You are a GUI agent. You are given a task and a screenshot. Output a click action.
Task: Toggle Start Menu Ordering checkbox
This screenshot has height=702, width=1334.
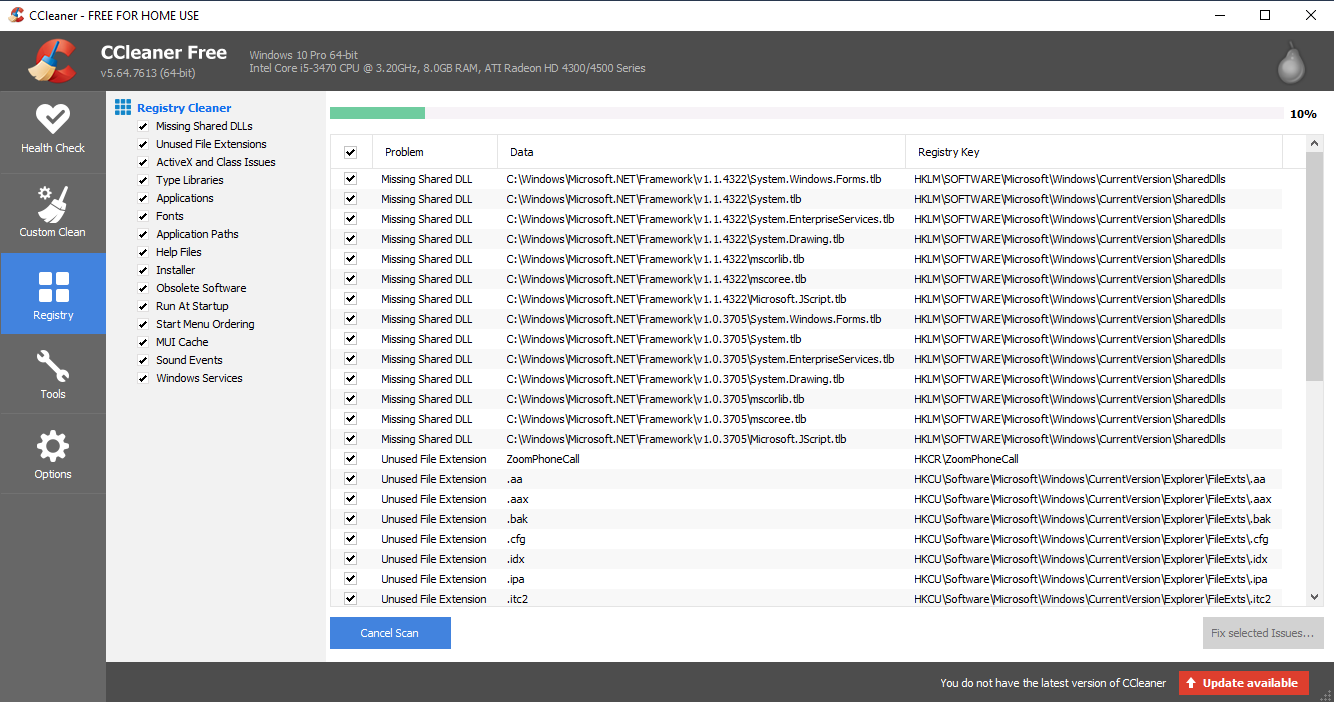[x=143, y=325]
